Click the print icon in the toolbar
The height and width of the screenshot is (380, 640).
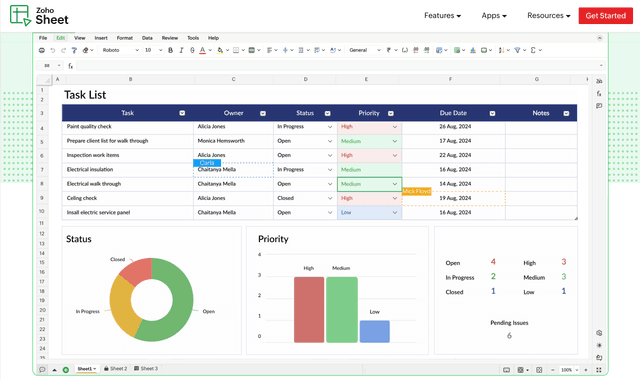(x=42, y=50)
